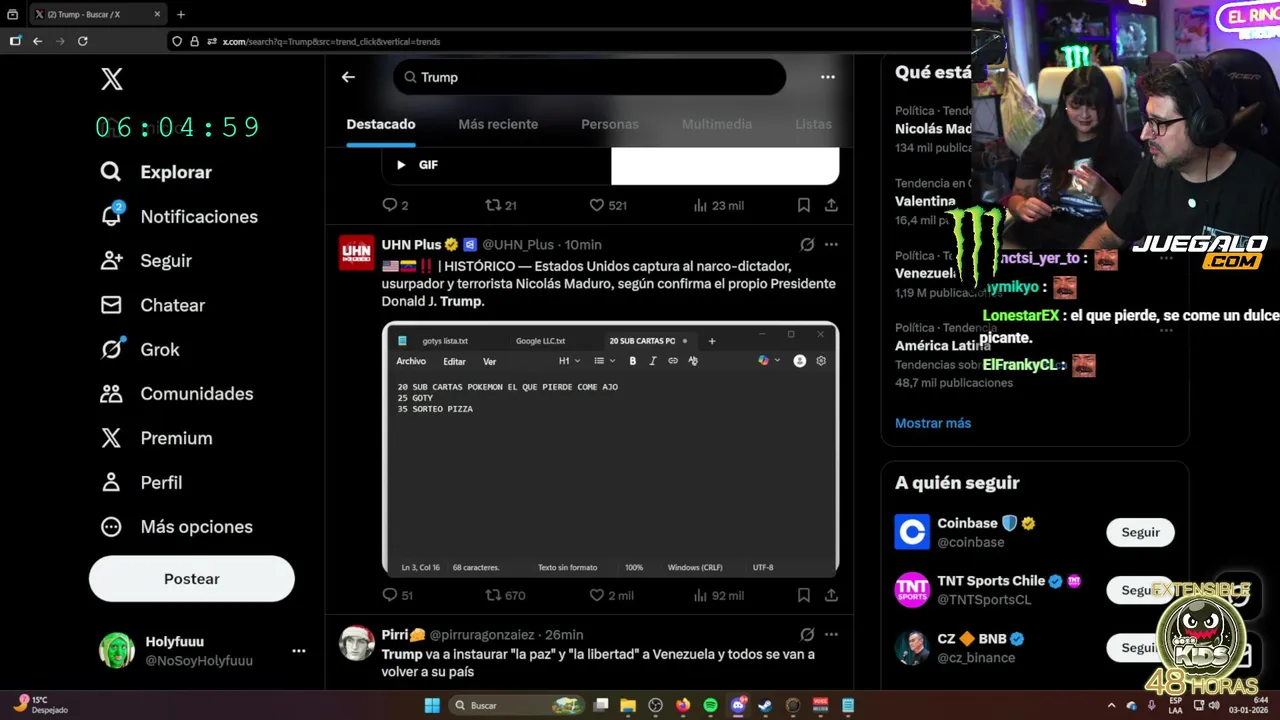Clear formatting in Notepad
1280x720 pixels.
[693, 361]
